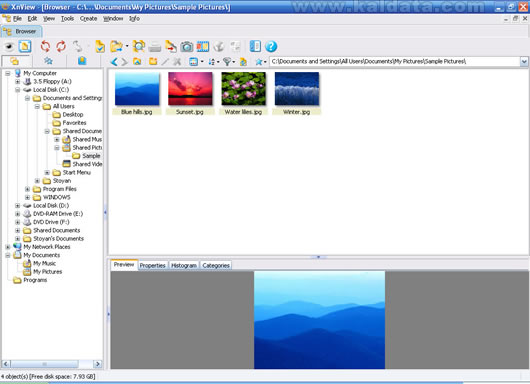Click the folder with checkmark icon
This screenshot has height=384, width=530.
(x=100, y=46)
